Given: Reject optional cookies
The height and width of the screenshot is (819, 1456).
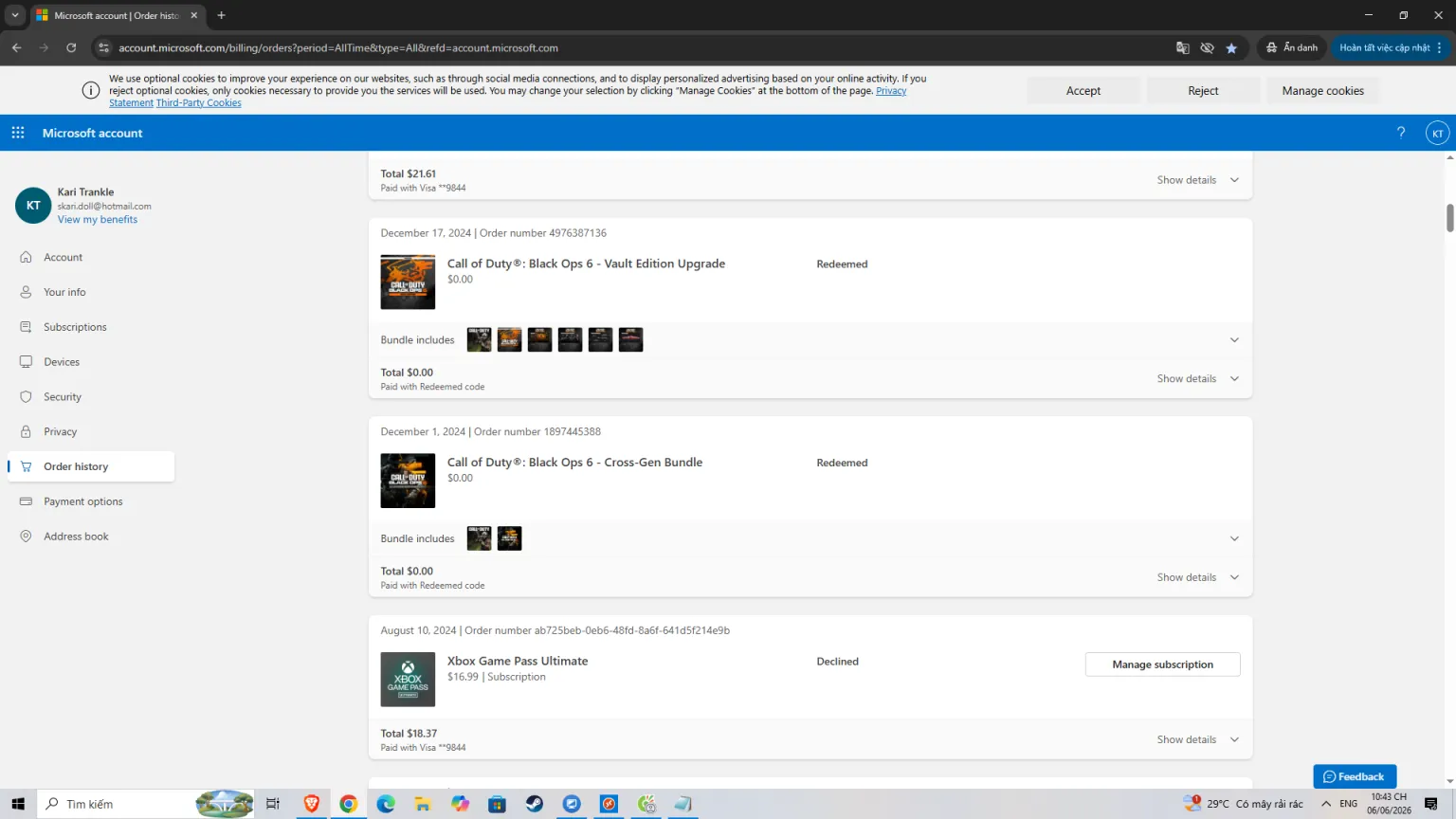Looking at the screenshot, I should tap(1203, 91).
